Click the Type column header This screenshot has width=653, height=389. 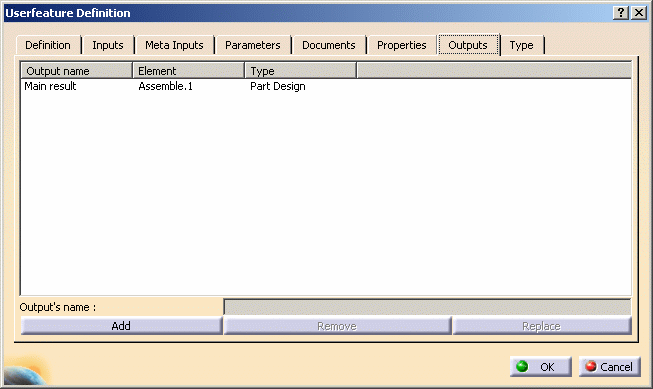301,71
